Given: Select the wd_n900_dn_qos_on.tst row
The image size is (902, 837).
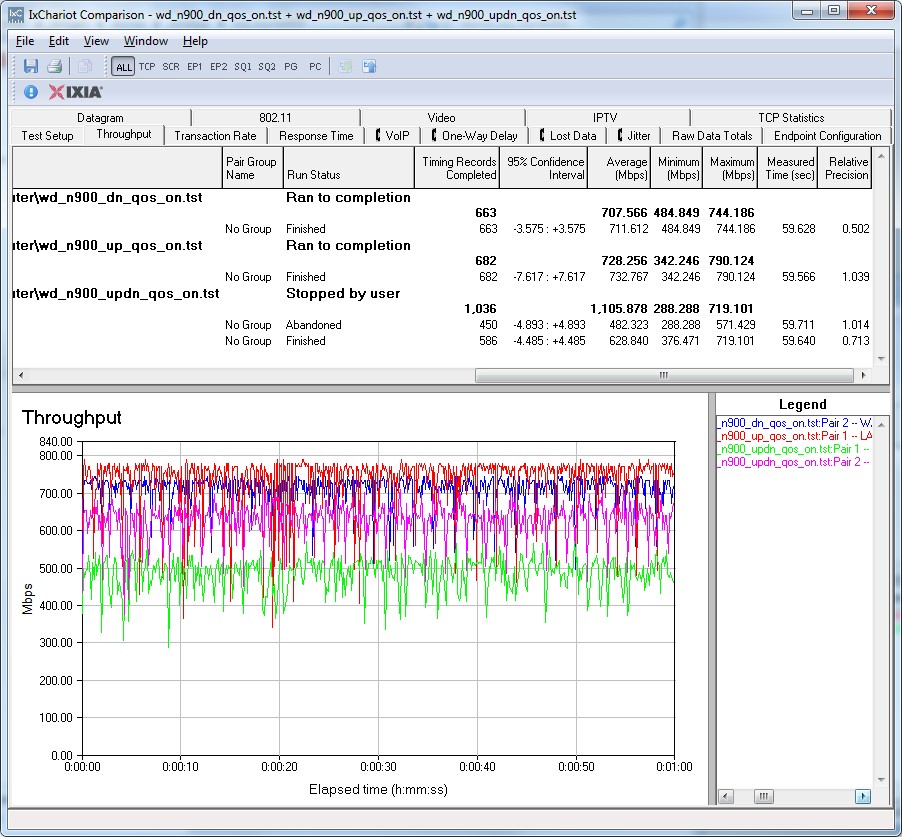Looking at the screenshot, I should [442, 197].
